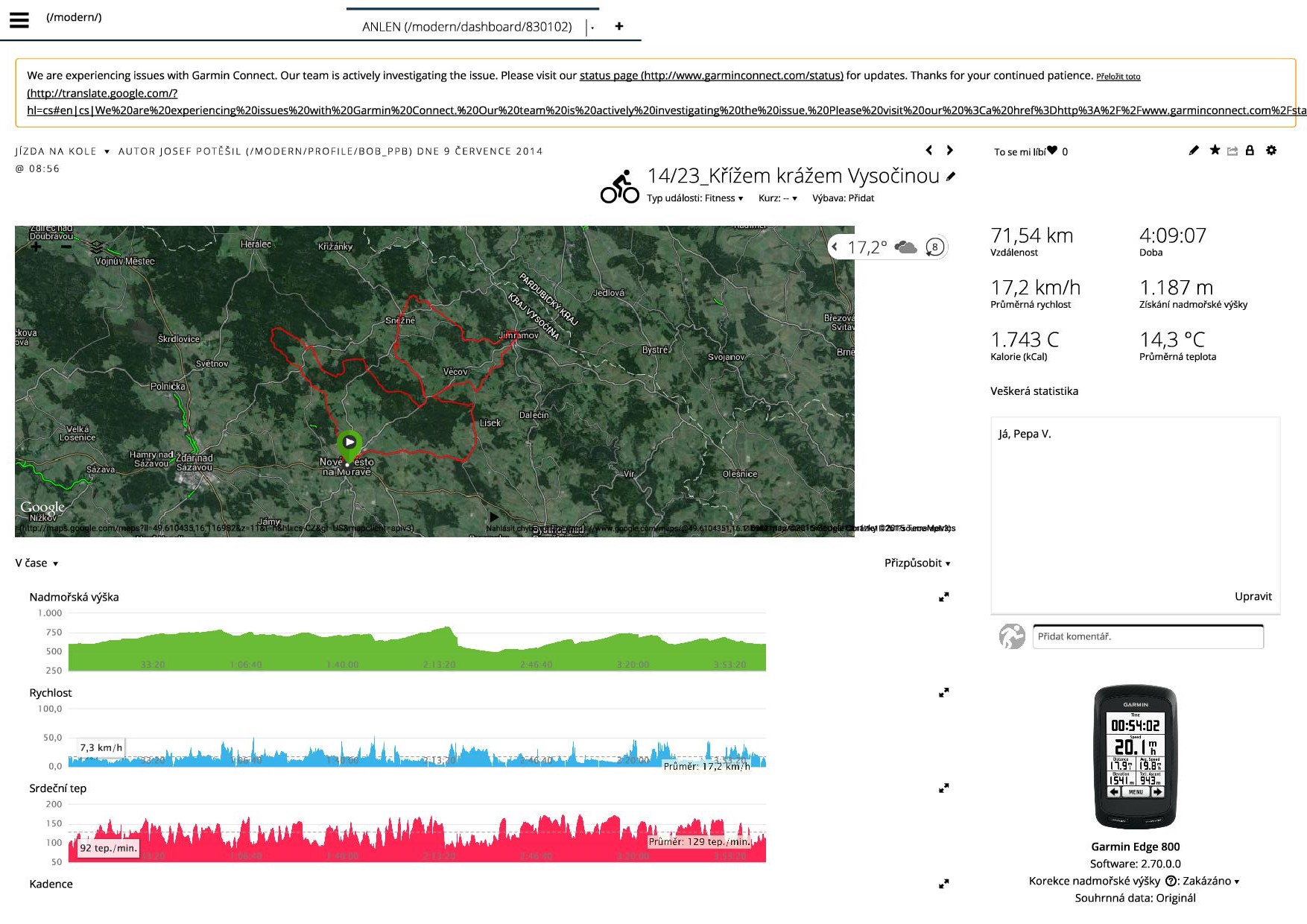
Task: Click the start marker on the map
Action: [349, 444]
